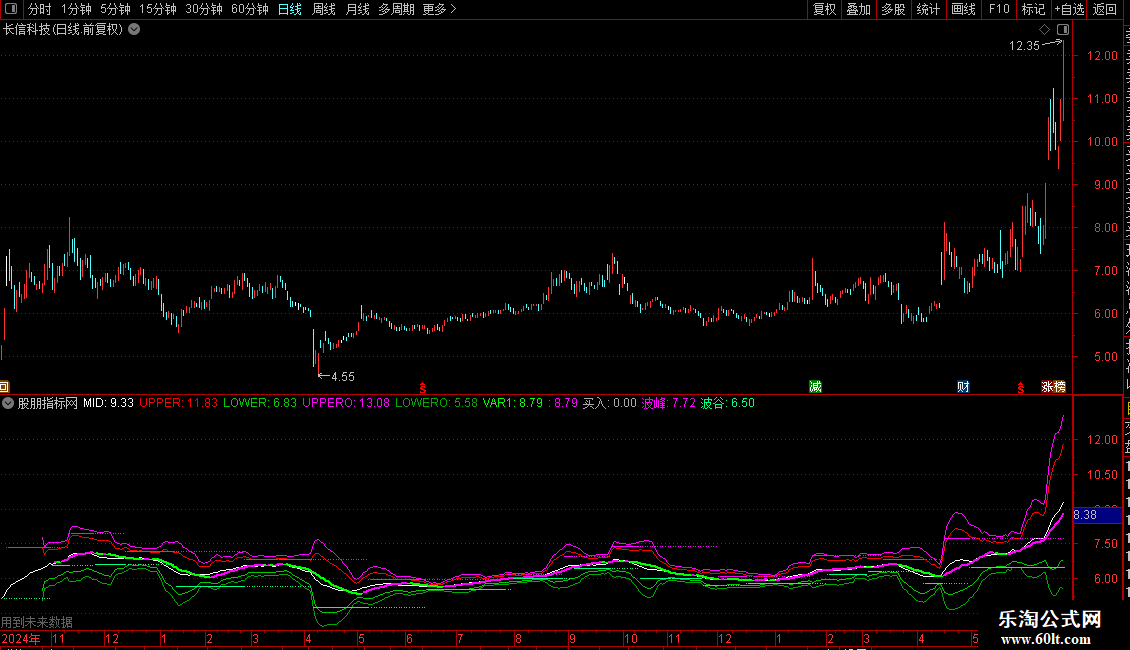Click the 4.55 low price label

pos(343,377)
